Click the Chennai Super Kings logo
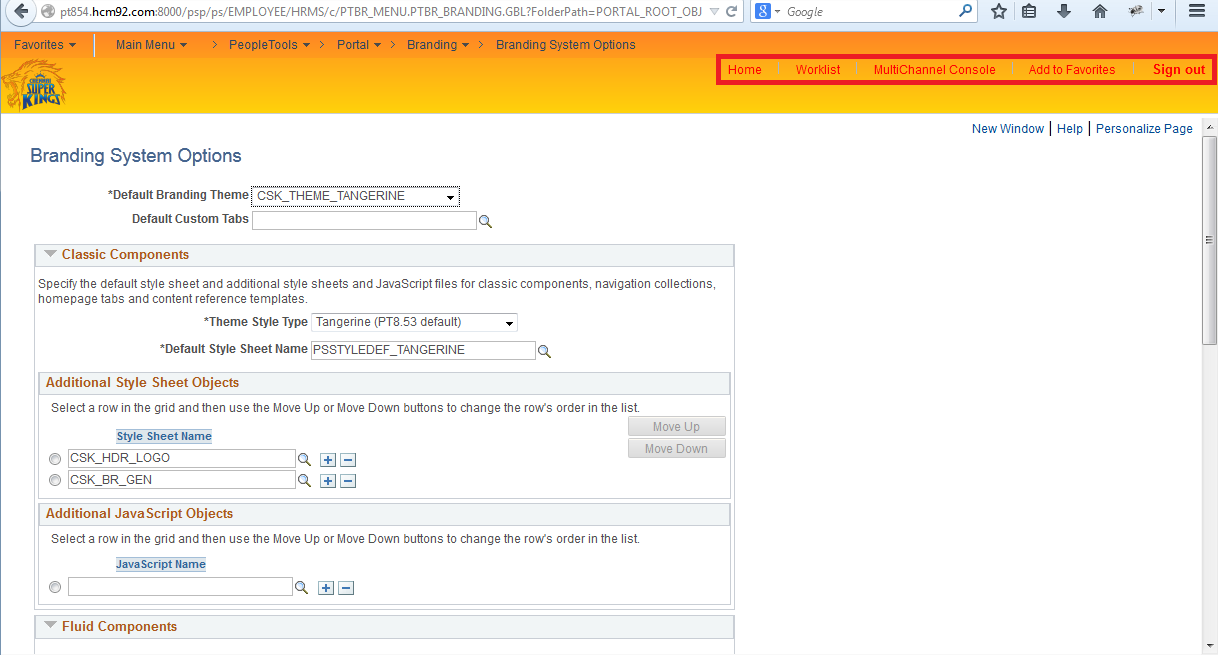 [x=34, y=84]
